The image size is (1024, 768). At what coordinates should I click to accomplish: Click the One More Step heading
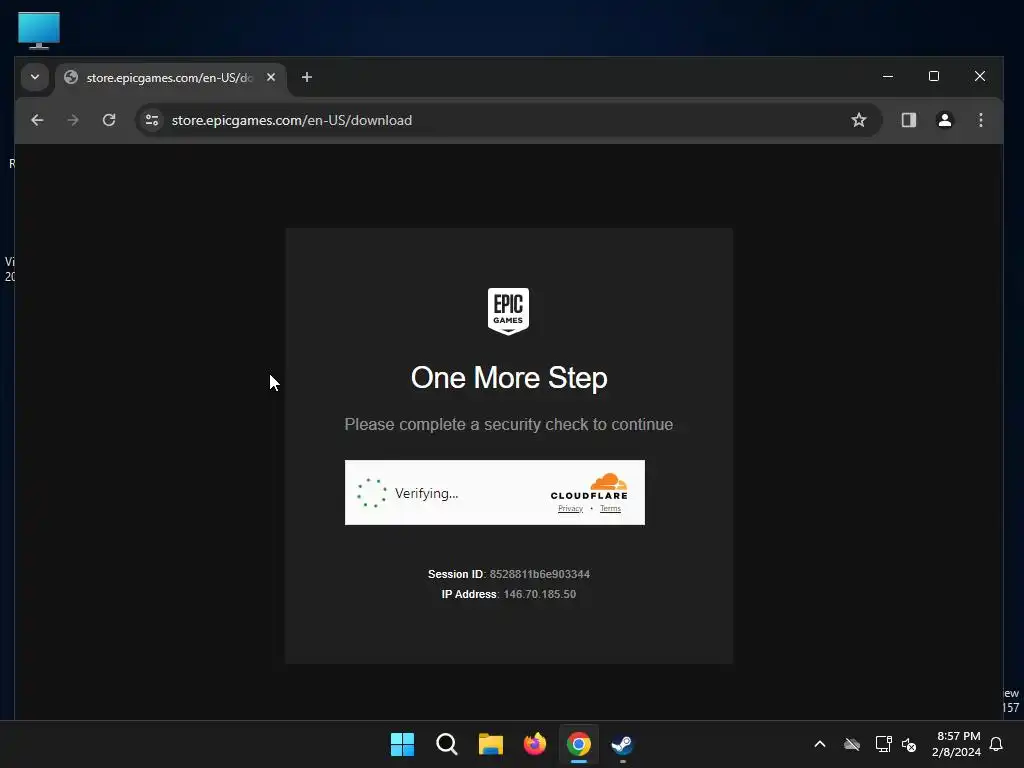[509, 377]
